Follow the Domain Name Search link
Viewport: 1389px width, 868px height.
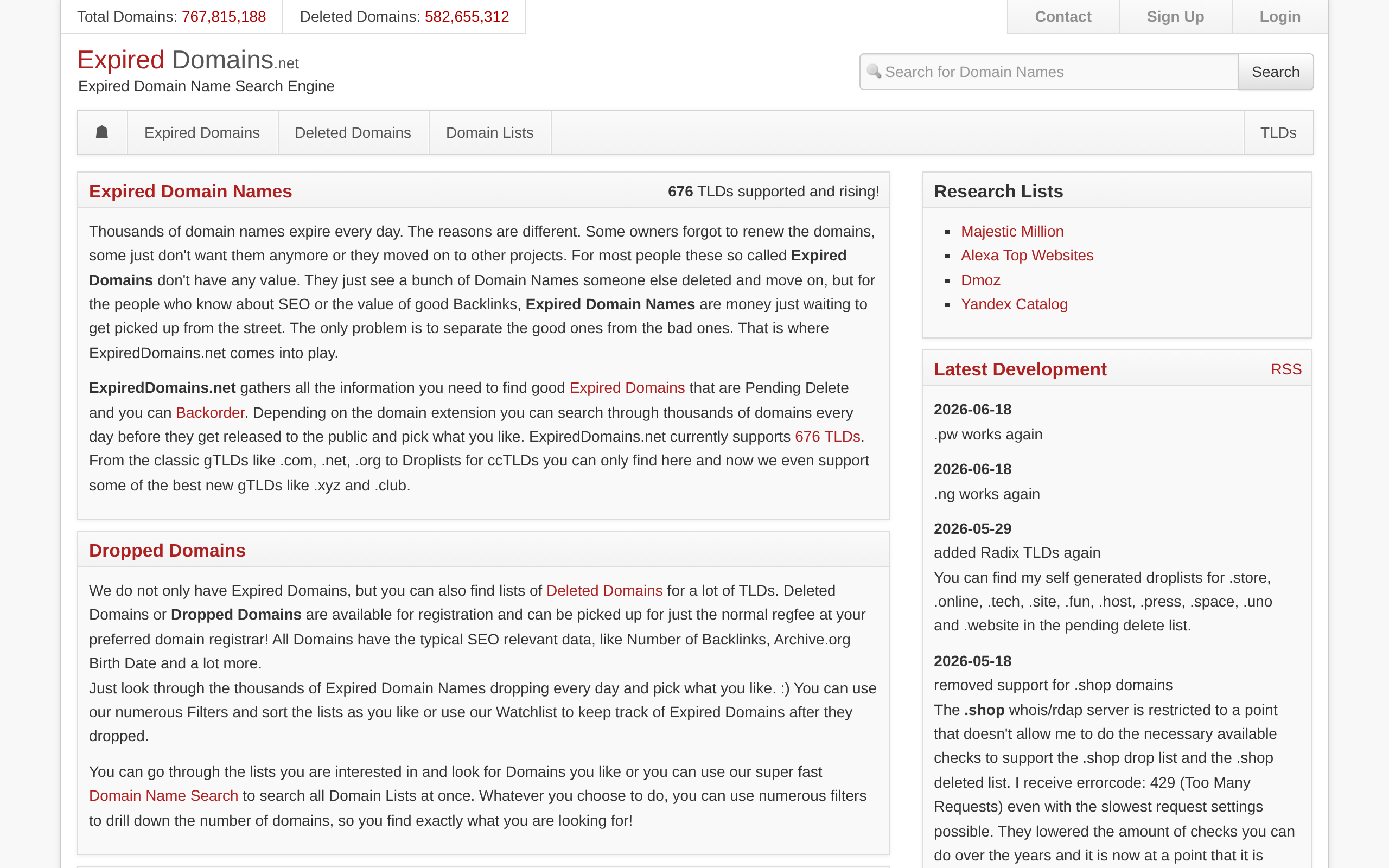[x=163, y=796]
